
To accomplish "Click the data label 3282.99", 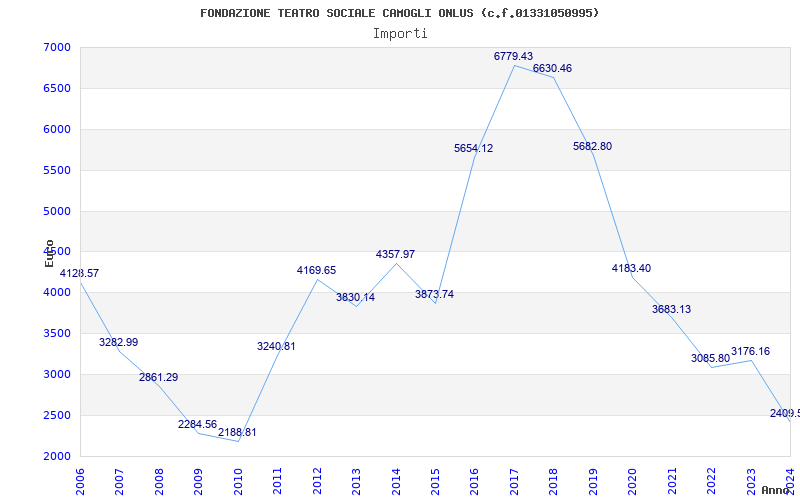I will [x=118, y=342].
